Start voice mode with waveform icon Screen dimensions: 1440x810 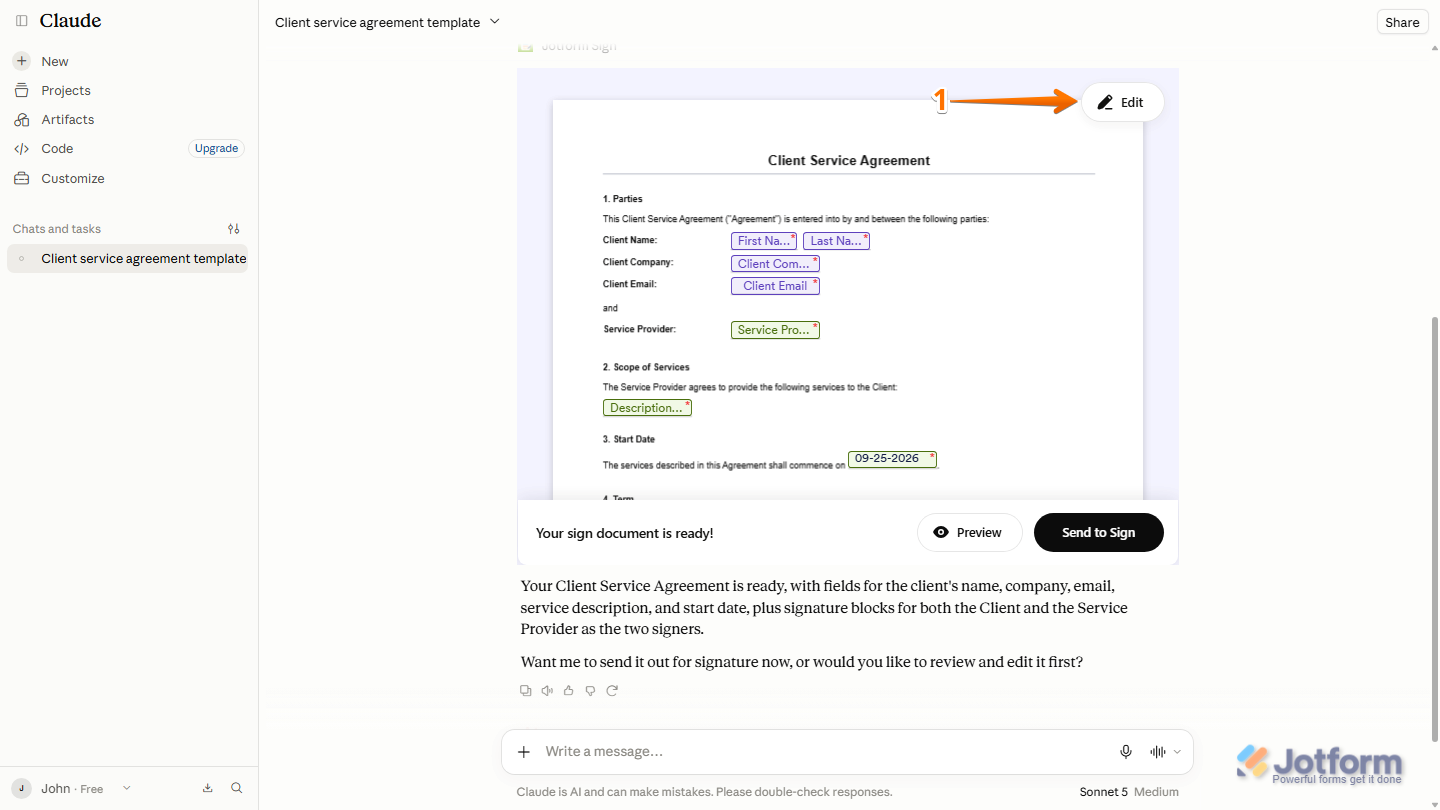(1158, 752)
